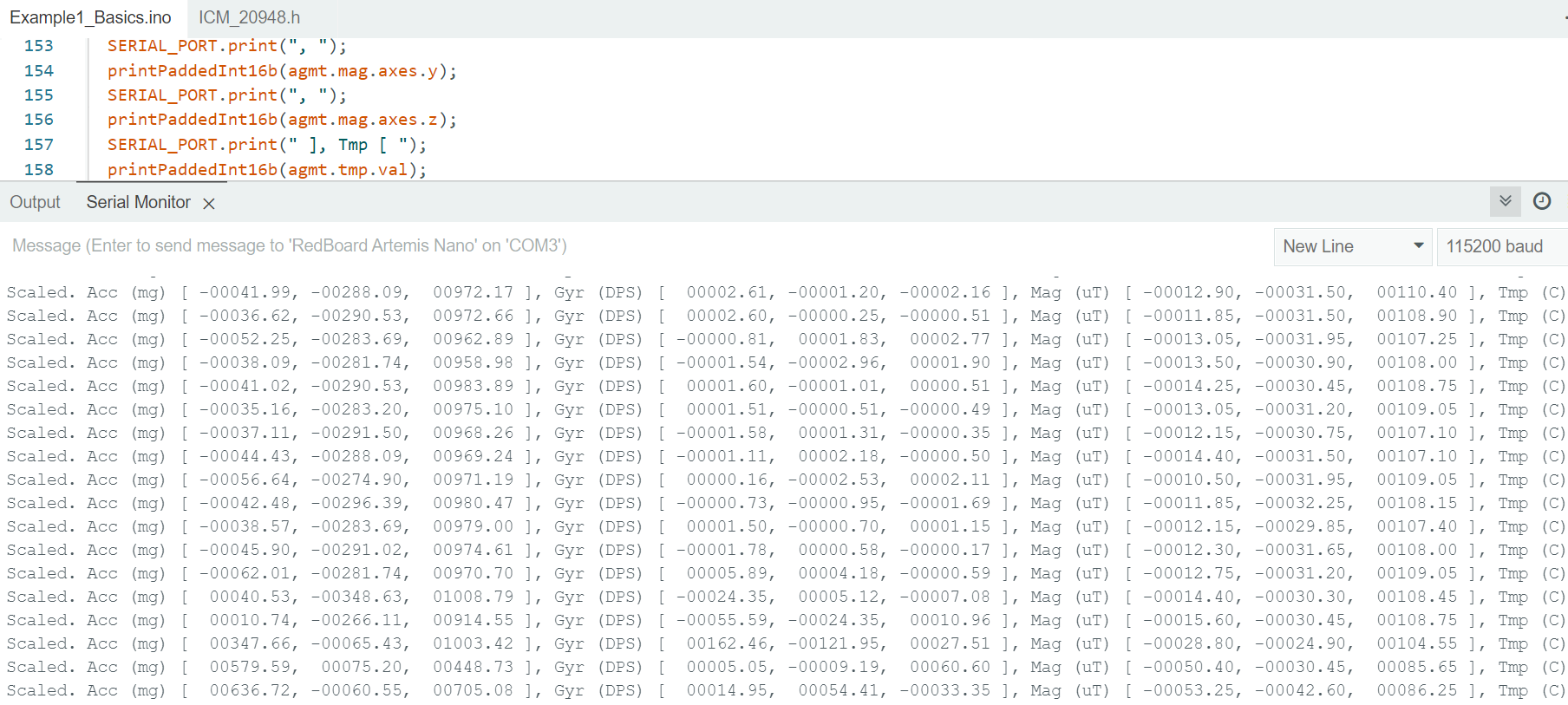Click Acc value 01008.79 in output
This screenshot has height=705, width=1568.
[473, 597]
